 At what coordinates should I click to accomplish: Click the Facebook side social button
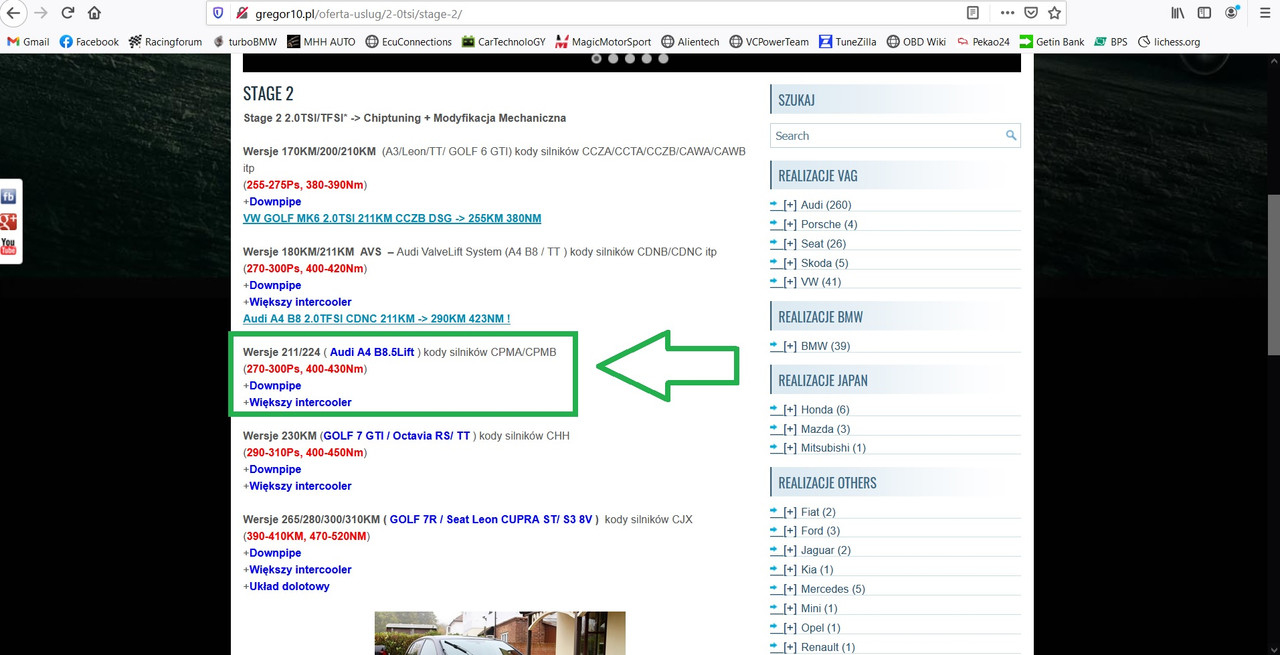coord(8,196)
